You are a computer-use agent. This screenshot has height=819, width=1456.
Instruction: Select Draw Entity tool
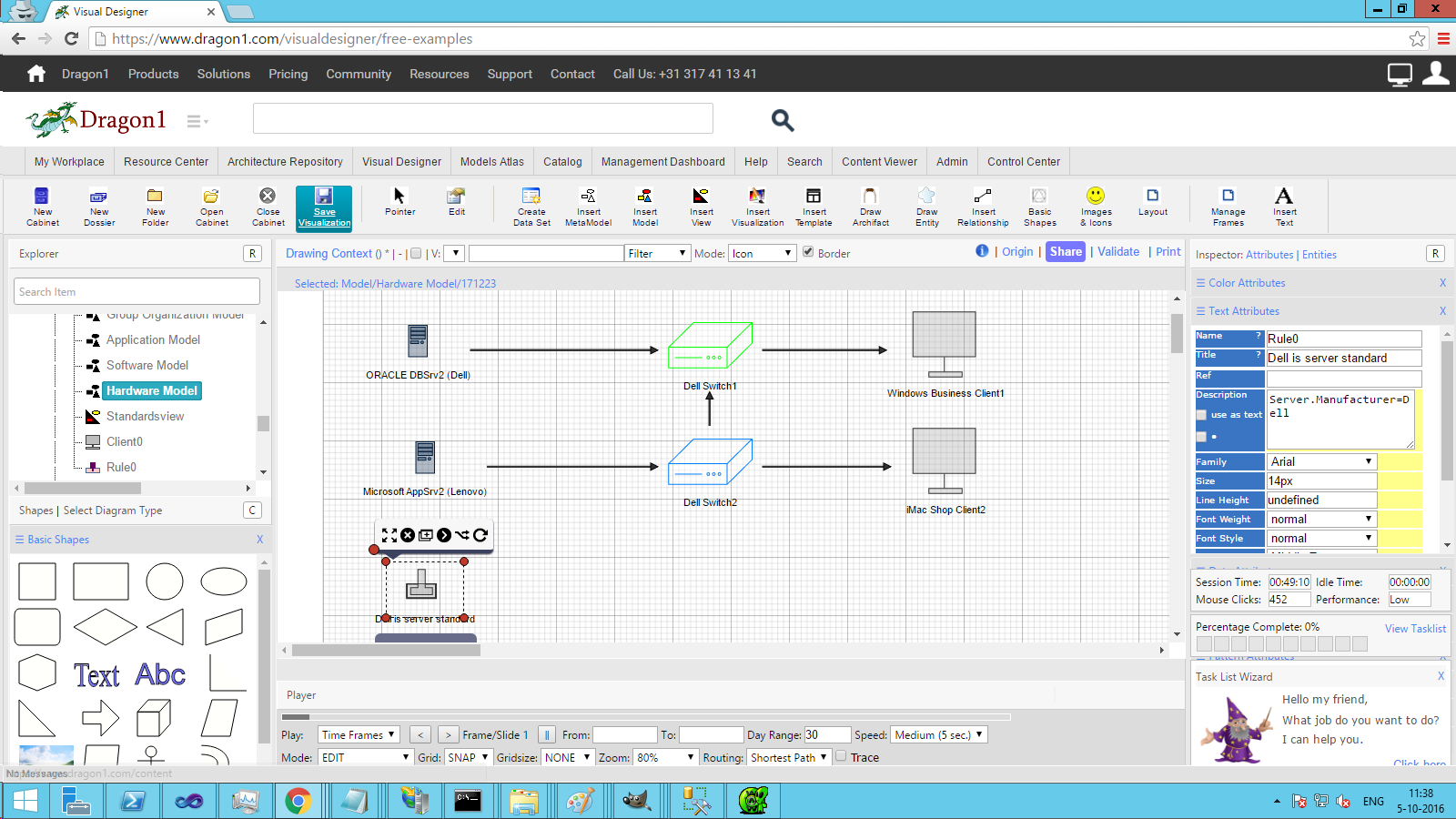(926, 206)
